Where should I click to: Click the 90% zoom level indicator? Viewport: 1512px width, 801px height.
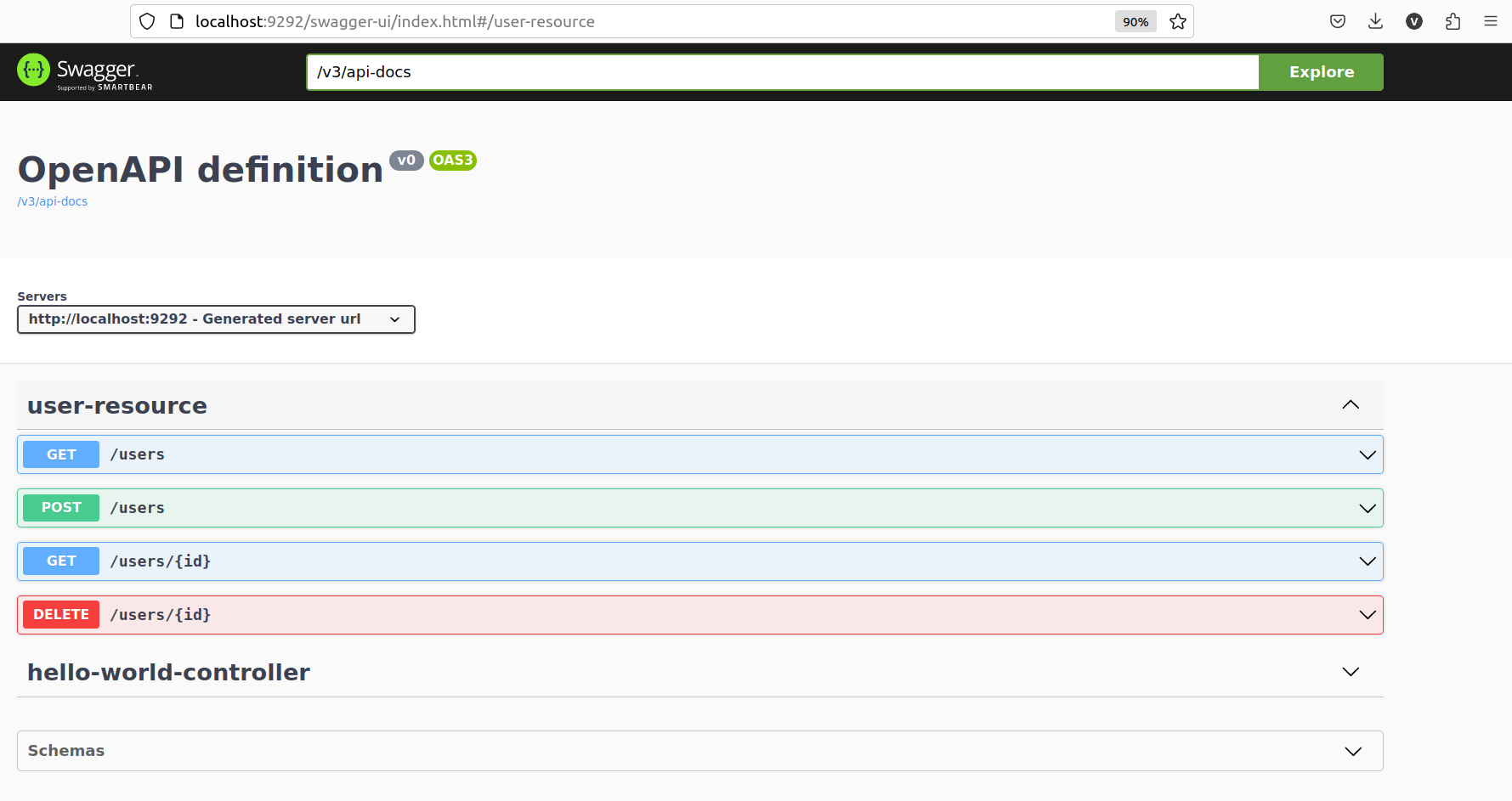(x=1135, y=21)
